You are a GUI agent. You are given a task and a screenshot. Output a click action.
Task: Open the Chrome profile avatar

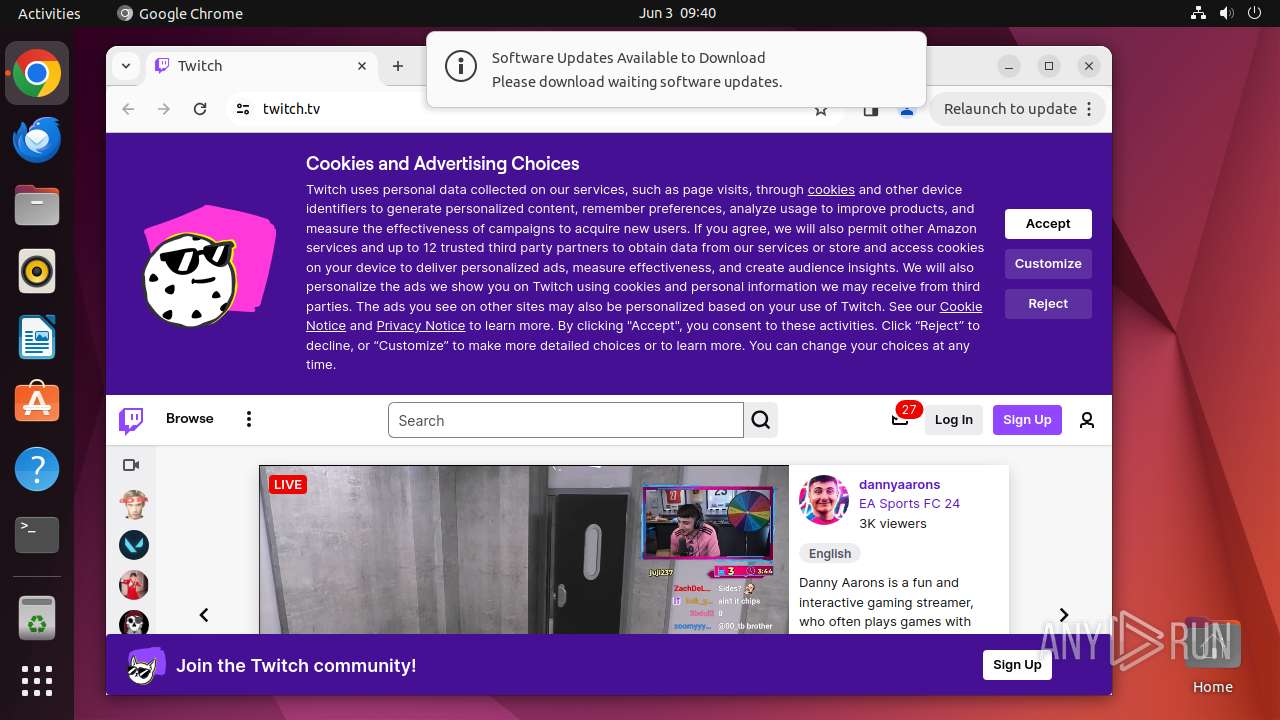tap(907, 110)
